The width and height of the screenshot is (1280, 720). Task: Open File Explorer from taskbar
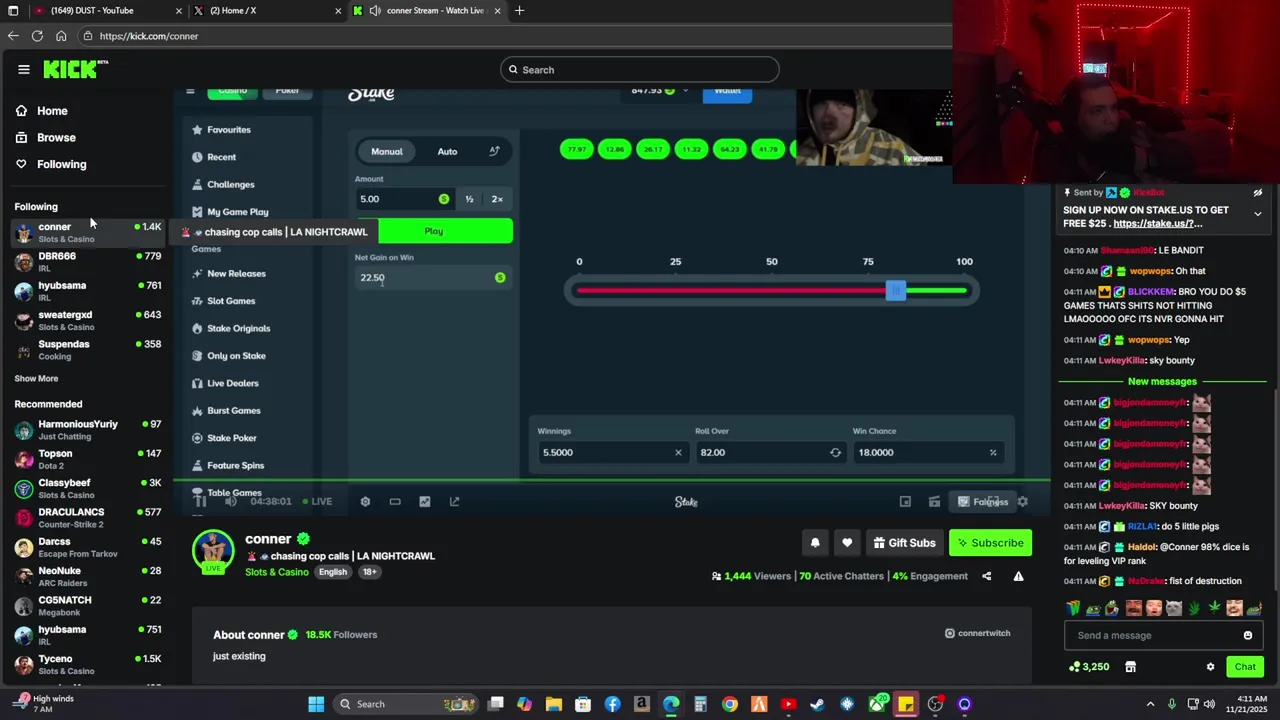click(x=554, y=704)
